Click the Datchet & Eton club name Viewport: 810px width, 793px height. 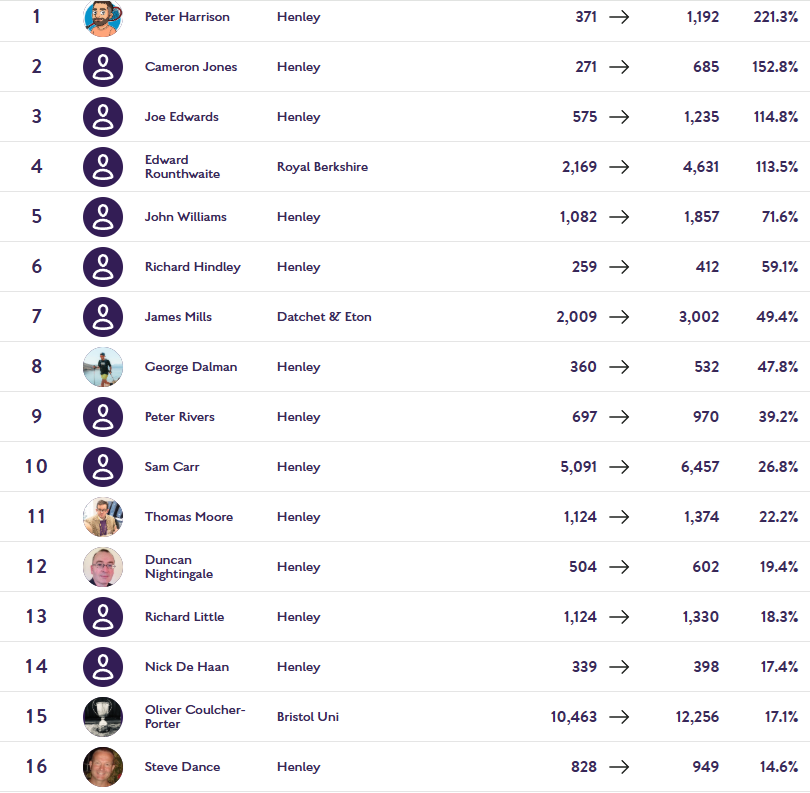[324, 317]
